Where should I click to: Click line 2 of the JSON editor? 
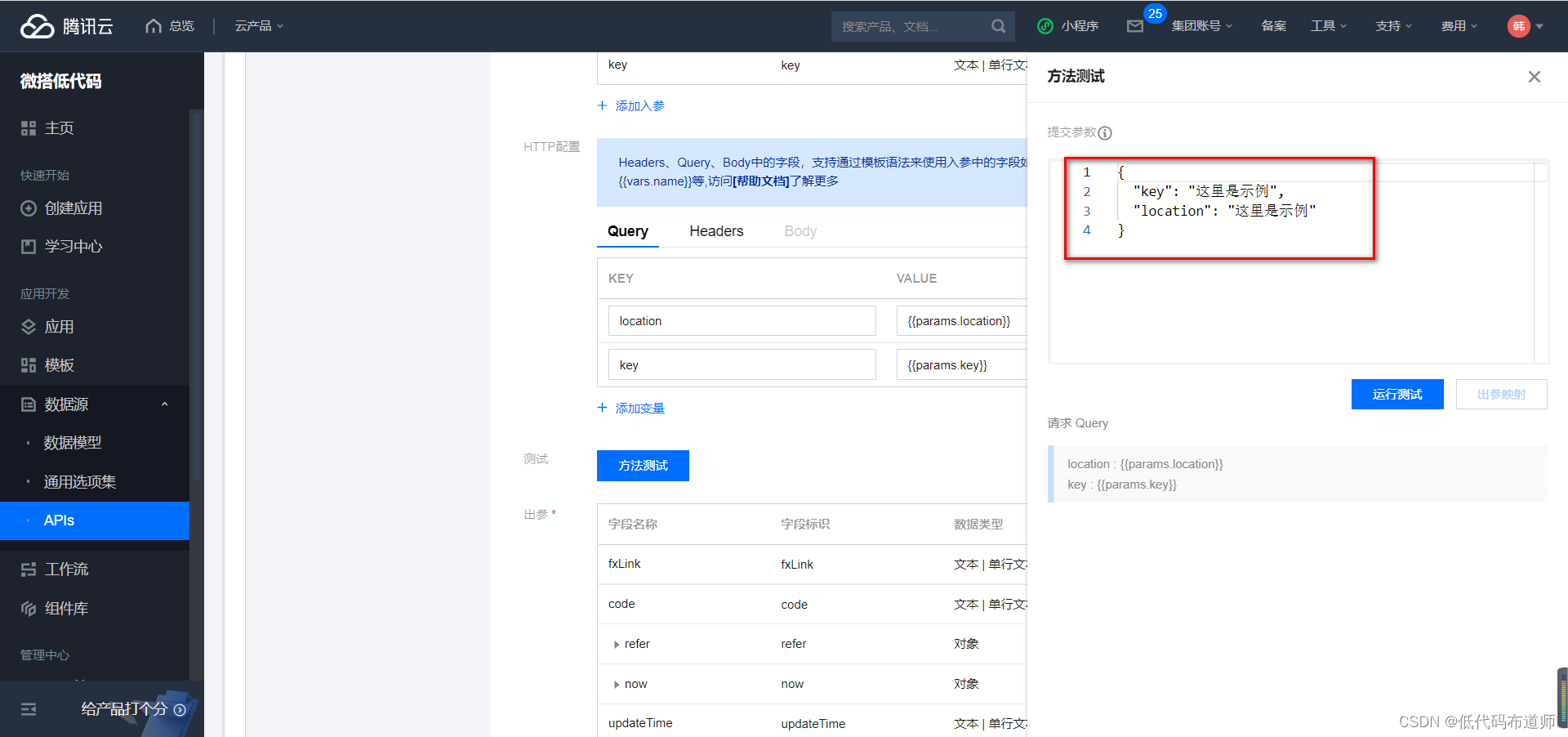(x=1208, y=191)
